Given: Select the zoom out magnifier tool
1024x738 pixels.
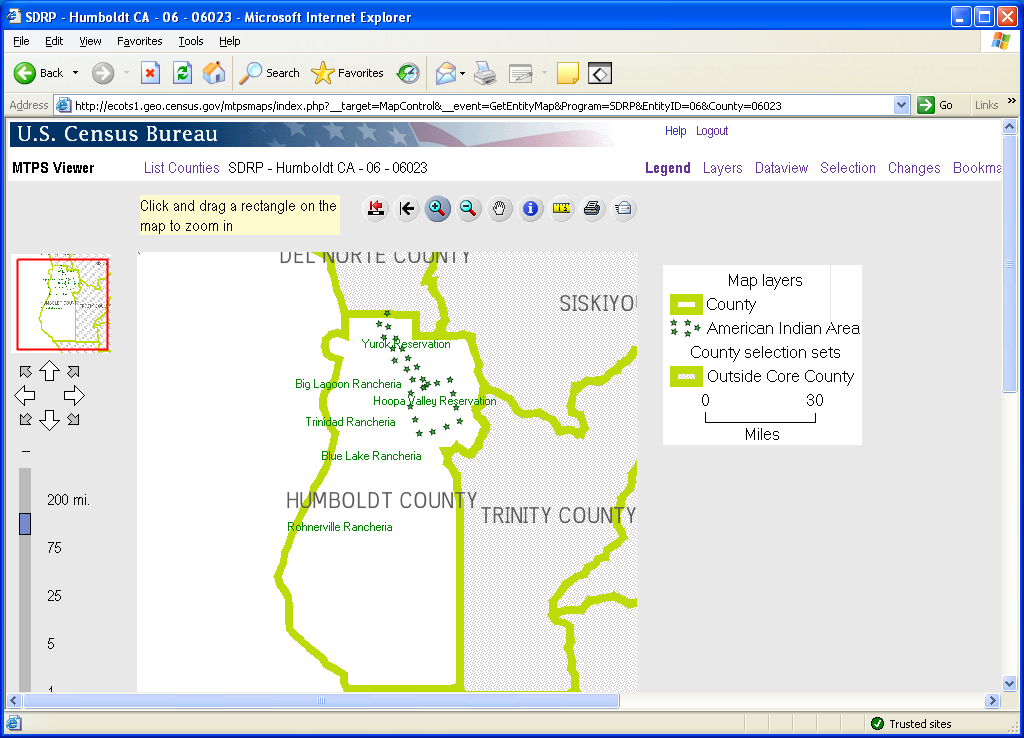Looking at the screenshot, I should pos(468,208).
